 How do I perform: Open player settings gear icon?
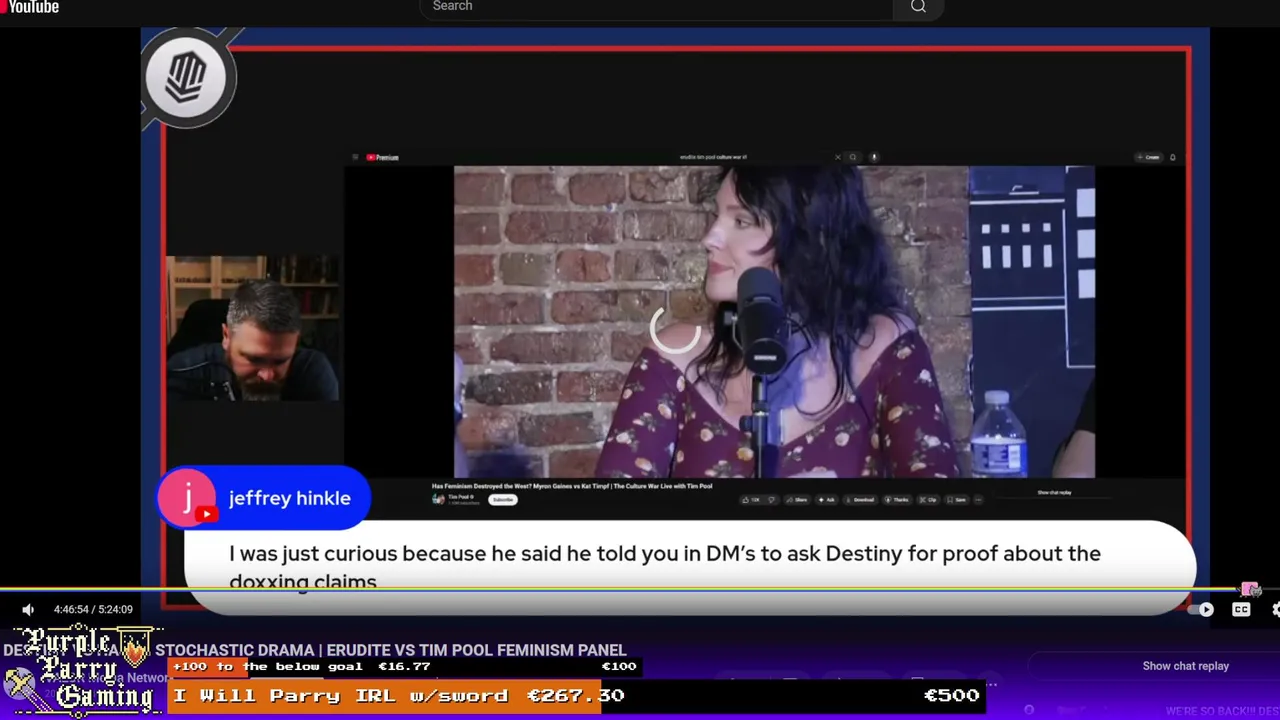pyautogui.click(x=1275, y=609)
